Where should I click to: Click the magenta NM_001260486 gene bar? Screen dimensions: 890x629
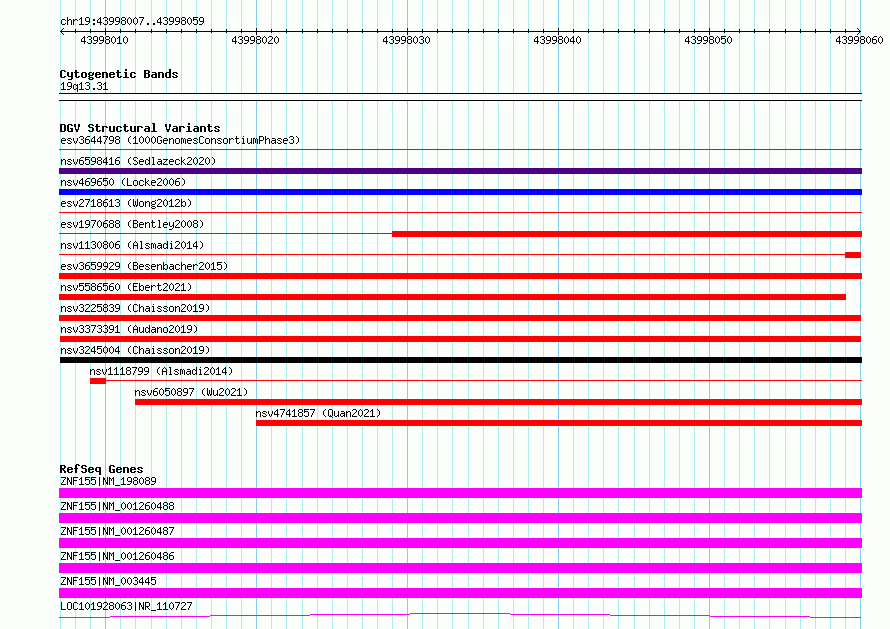[460, 568]
